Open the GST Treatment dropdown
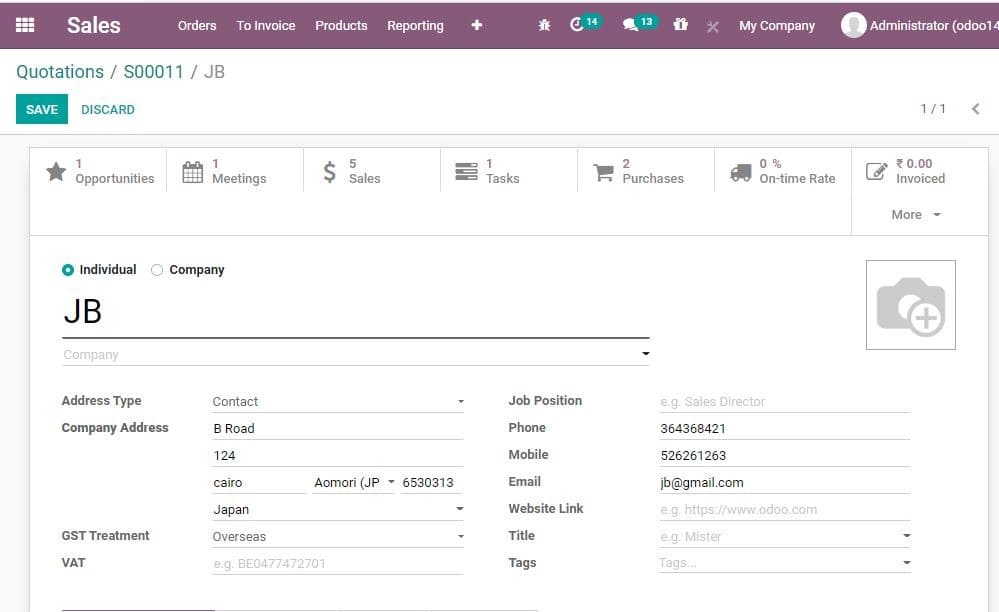This screenshot has width=999, height=612. point(337,536)
